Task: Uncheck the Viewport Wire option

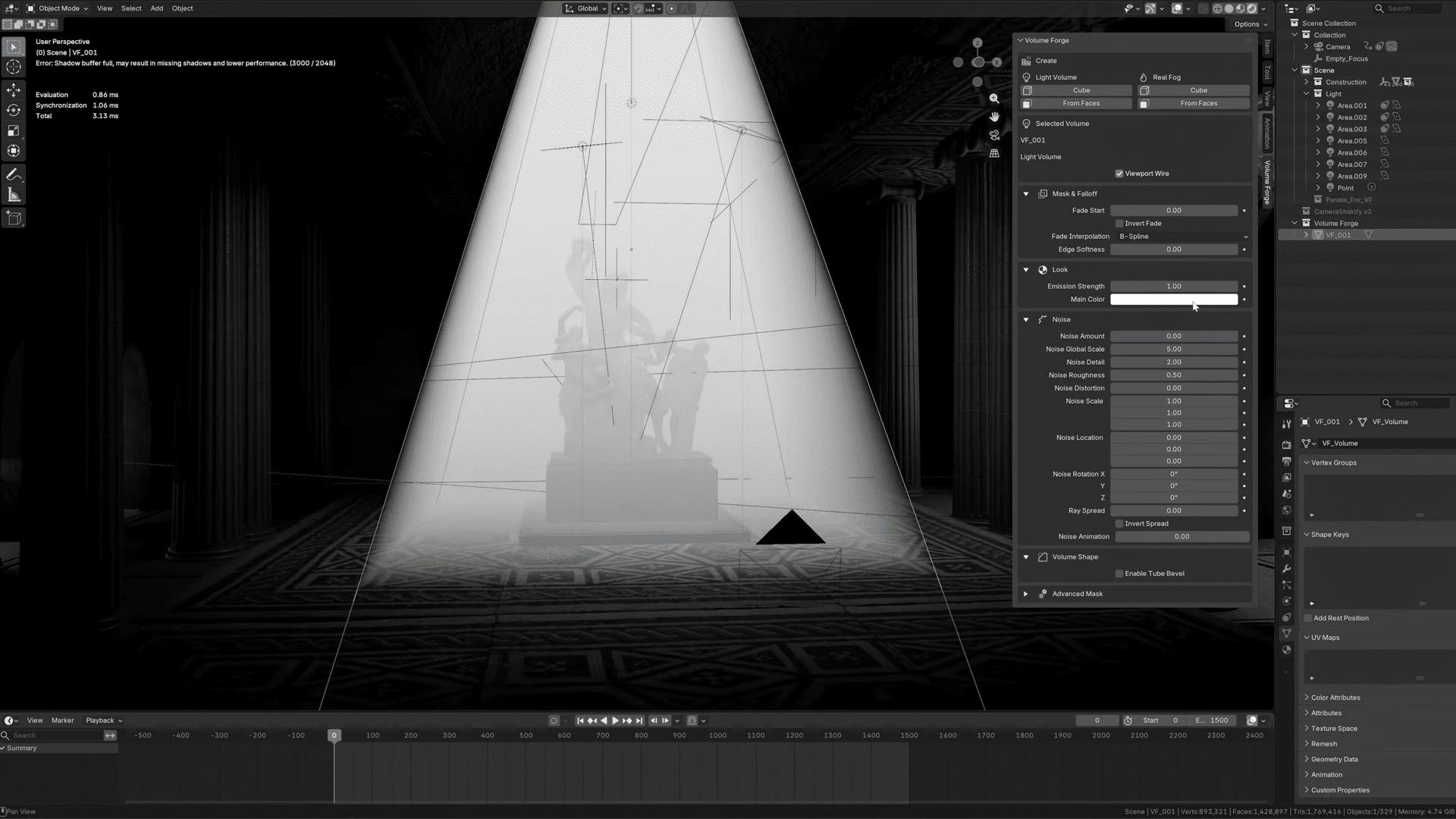Action: point(1119,173)
